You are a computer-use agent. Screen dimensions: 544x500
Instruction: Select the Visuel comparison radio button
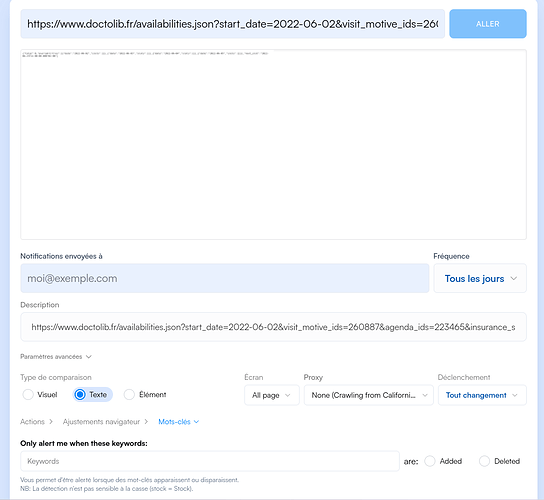pos(28,395)
